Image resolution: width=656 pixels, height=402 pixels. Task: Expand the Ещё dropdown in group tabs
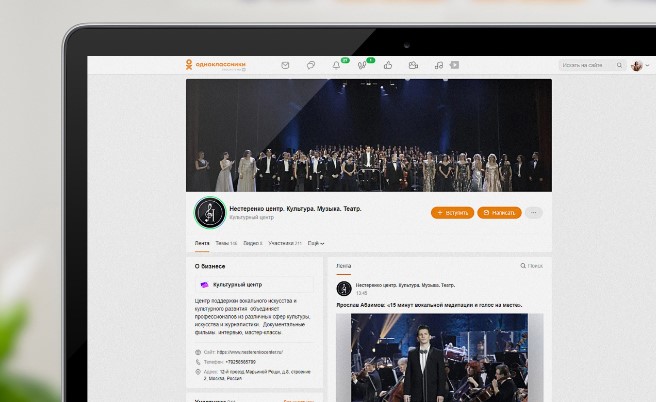316,243
